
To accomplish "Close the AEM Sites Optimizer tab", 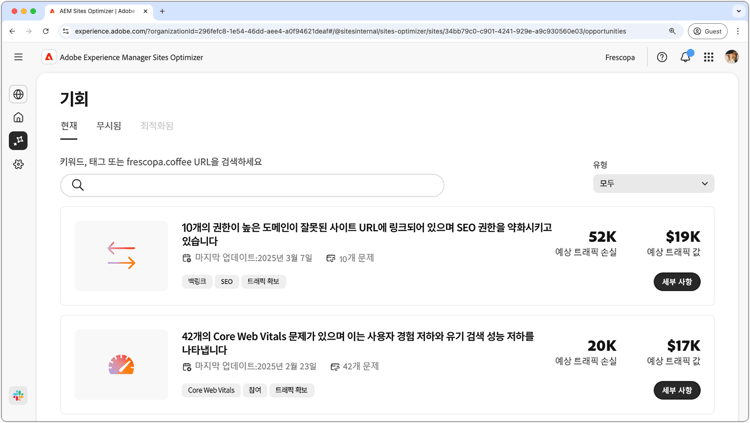I will pos(145,11).
